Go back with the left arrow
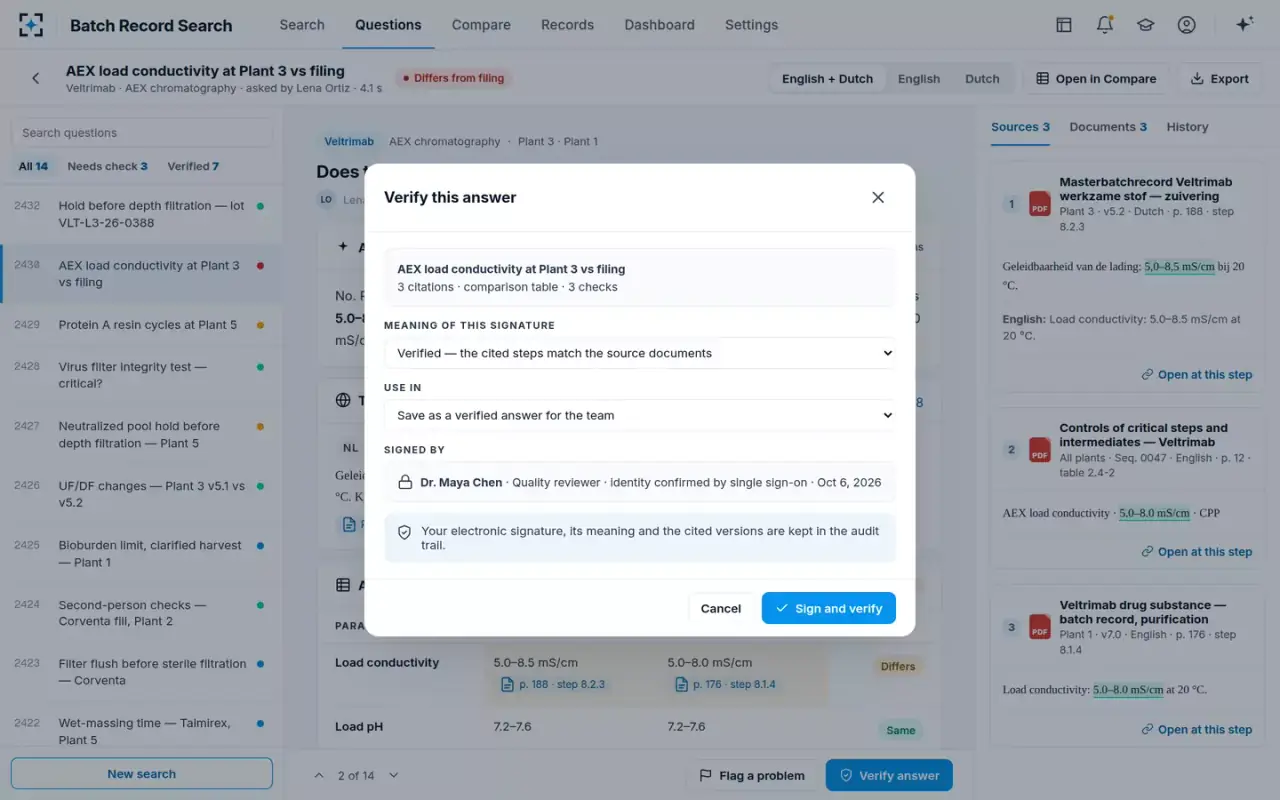 pos(36,78)
